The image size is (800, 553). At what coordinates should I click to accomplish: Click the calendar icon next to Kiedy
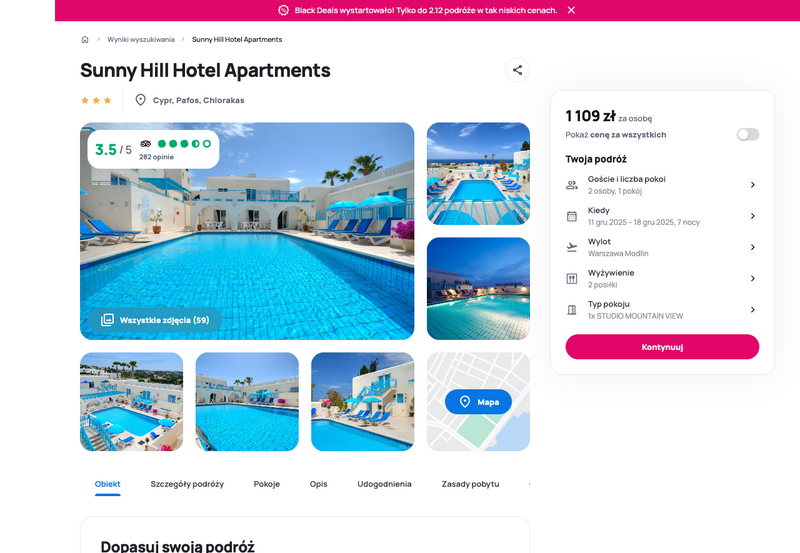(x=572, y=216)
